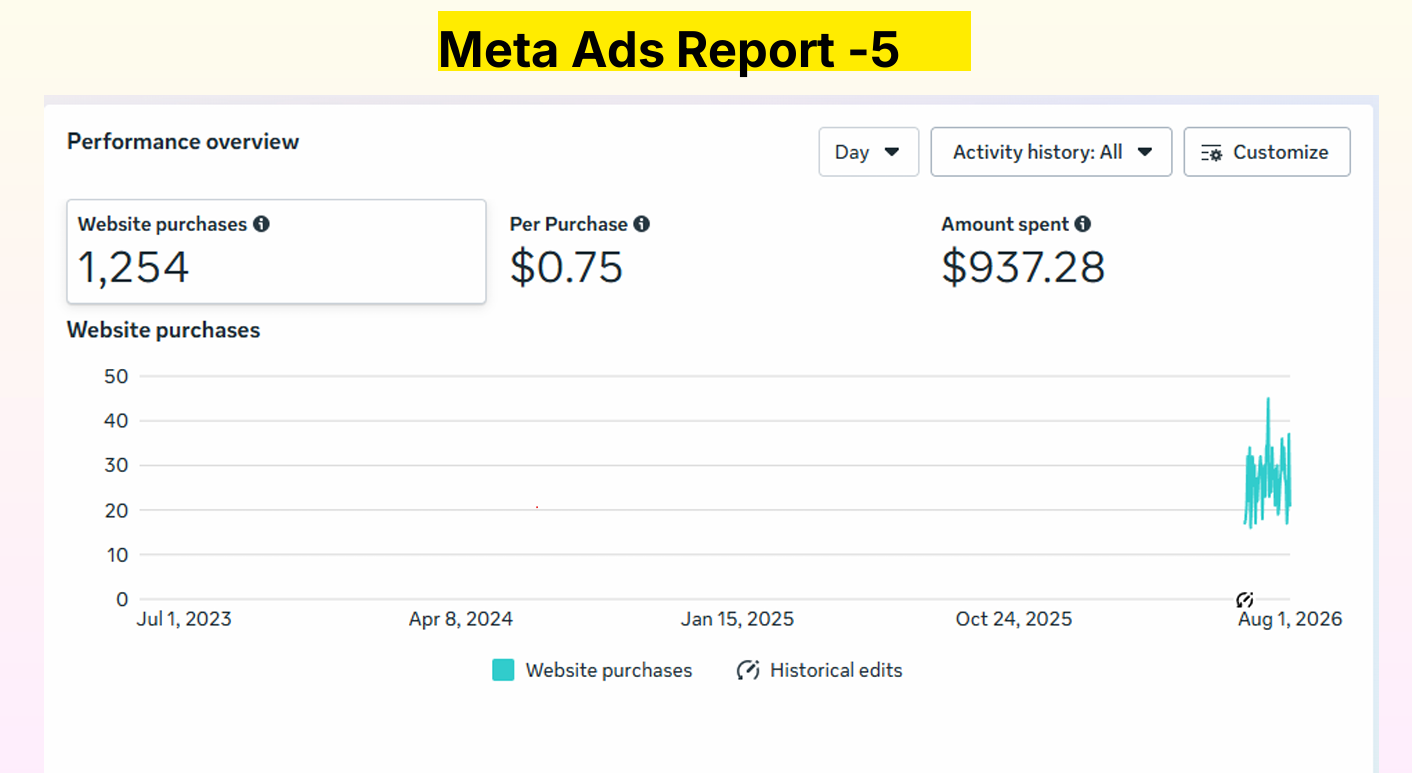
Task: Click the info icon next to Amount spent
Action: point(1083,224)
